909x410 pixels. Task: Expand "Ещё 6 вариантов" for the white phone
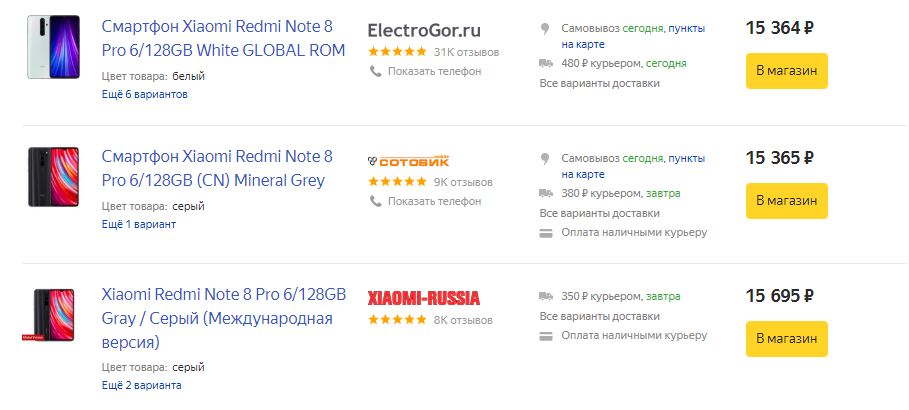144,95
